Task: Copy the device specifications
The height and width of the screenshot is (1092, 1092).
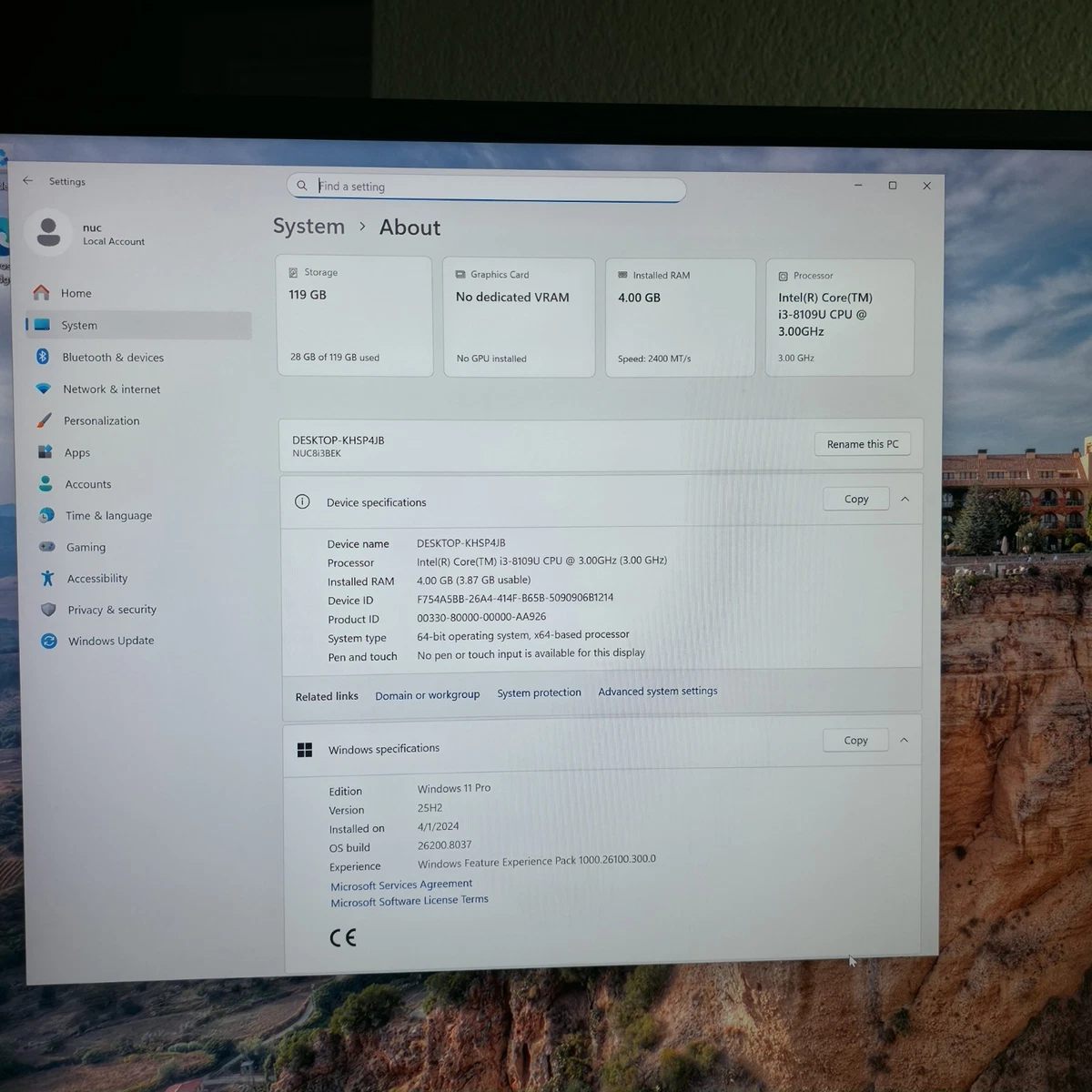Action: [856, 499]
